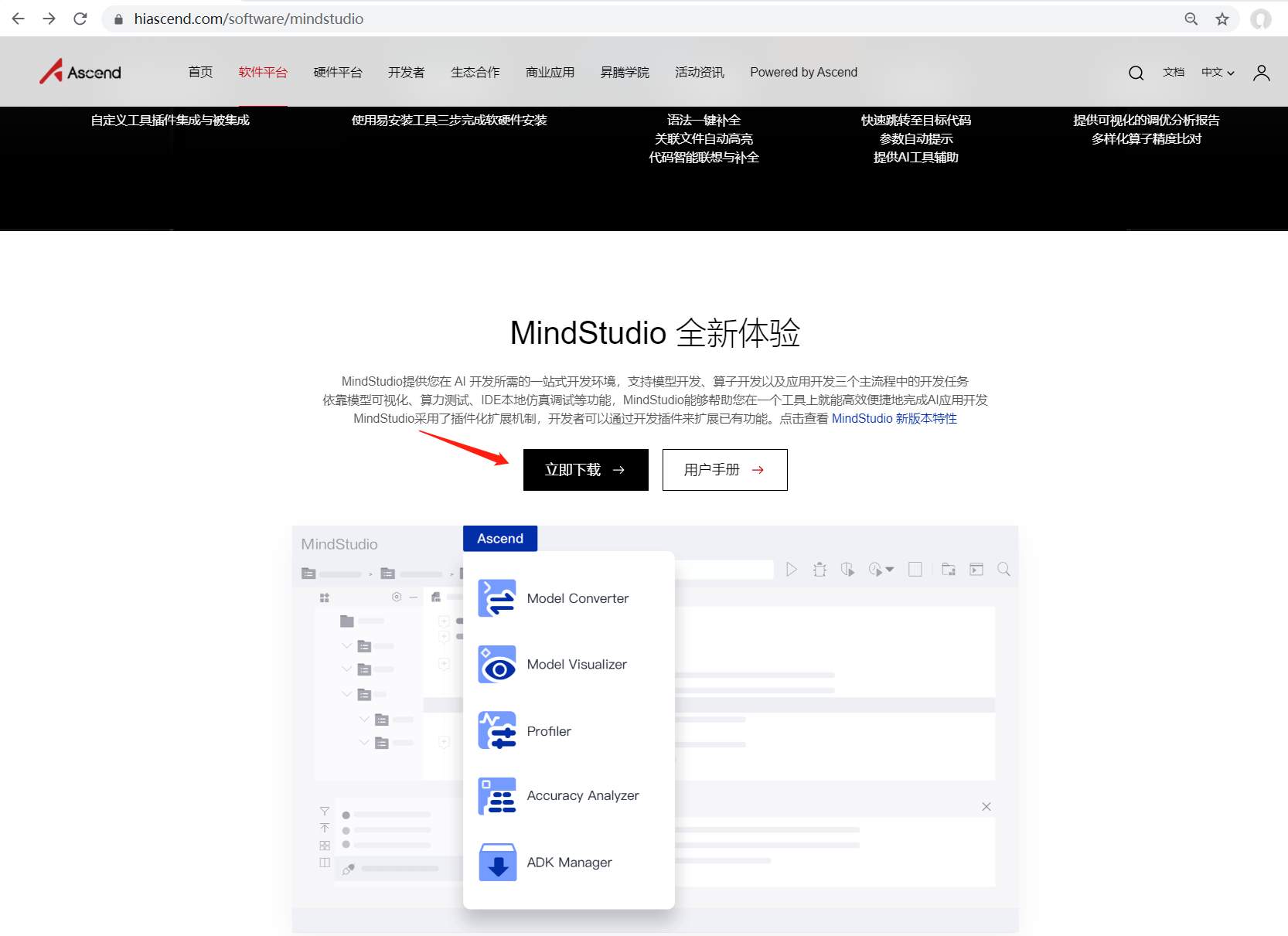The image size is (1288, 936).
Task: Open the 中文 language dropdown
Action: coord(1218,72)
